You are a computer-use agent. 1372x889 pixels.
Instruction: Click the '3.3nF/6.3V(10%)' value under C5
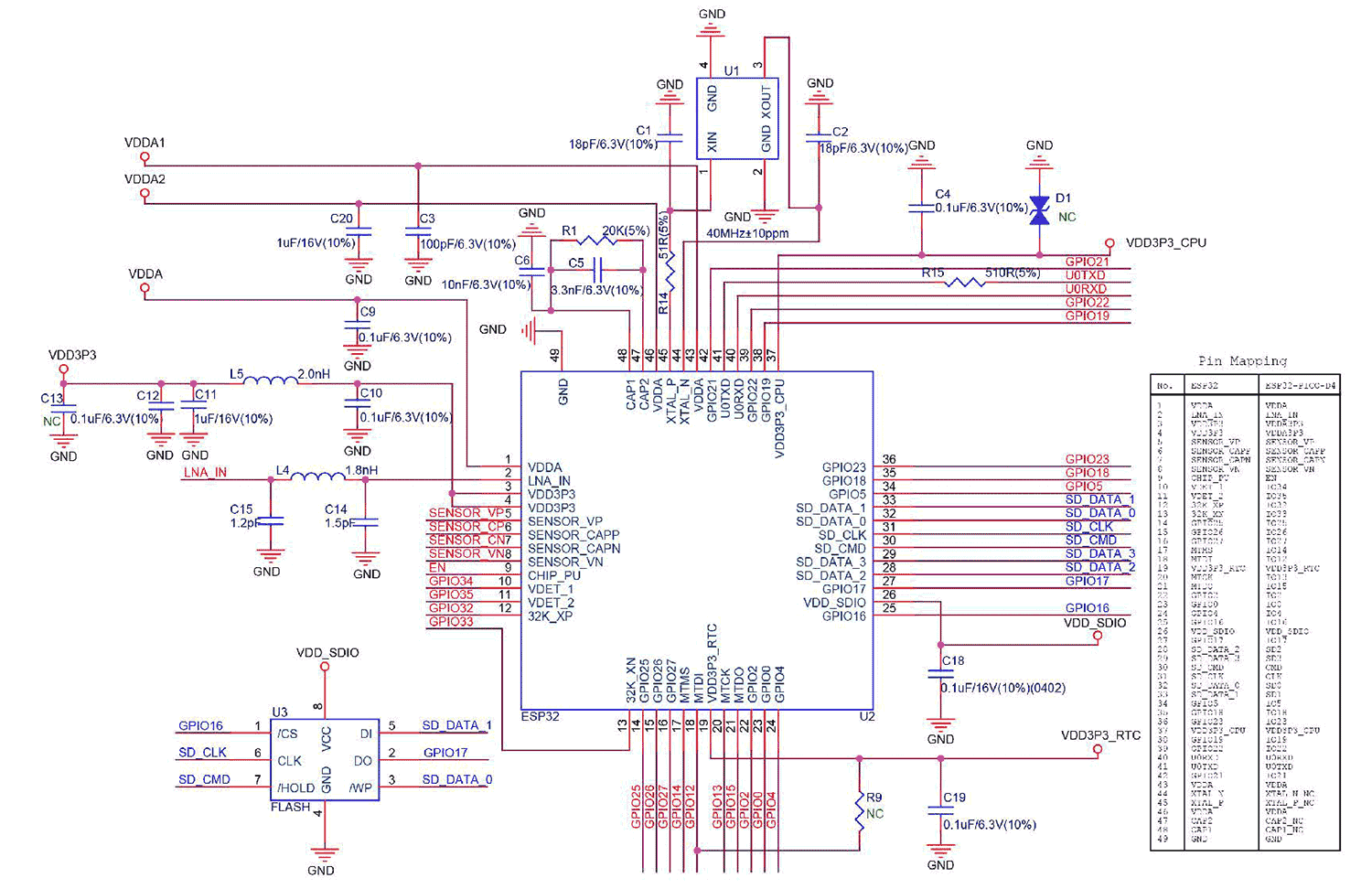[596, 290]
